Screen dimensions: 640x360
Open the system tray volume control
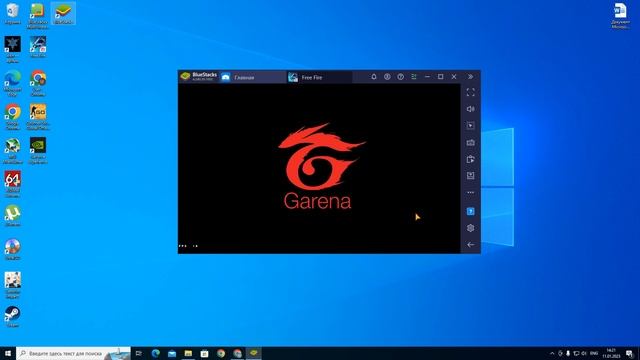584,353
